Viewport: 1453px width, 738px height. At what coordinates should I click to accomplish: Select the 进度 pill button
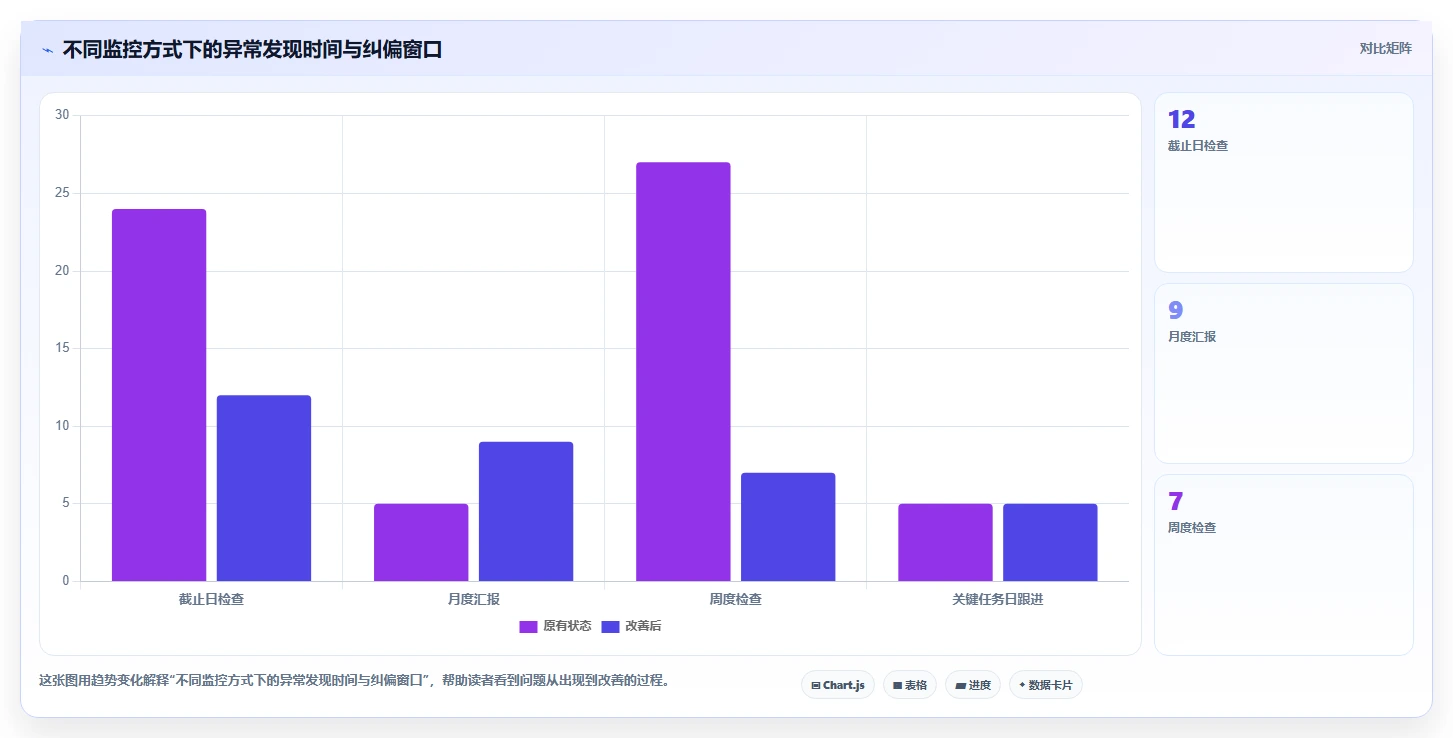[973, 685]
